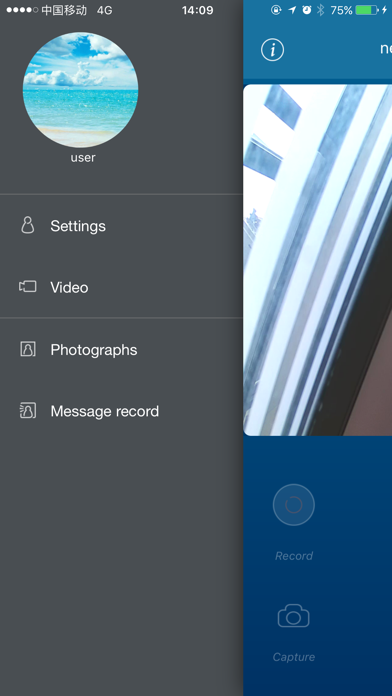Tap the live camera view image
This screenshot has height=696, width=392.
pyautogui.click(x=317, y=260)
